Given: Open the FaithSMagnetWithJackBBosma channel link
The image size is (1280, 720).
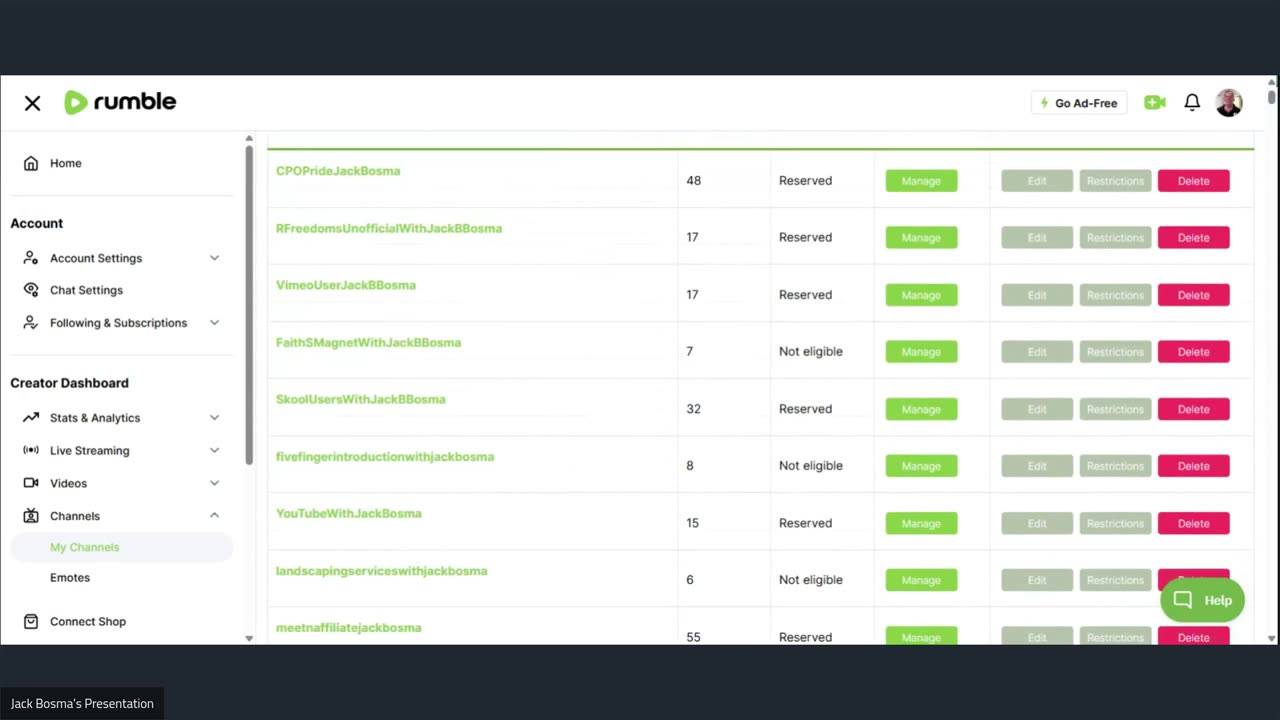Looking at the screenshot, I should pos(368,342).
